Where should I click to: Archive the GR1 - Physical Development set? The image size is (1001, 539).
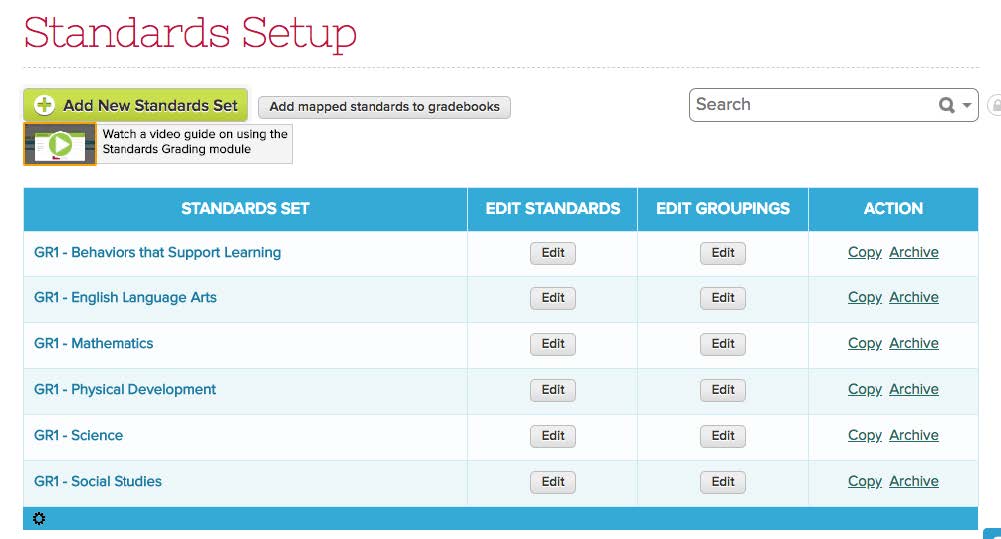[914, 390]
